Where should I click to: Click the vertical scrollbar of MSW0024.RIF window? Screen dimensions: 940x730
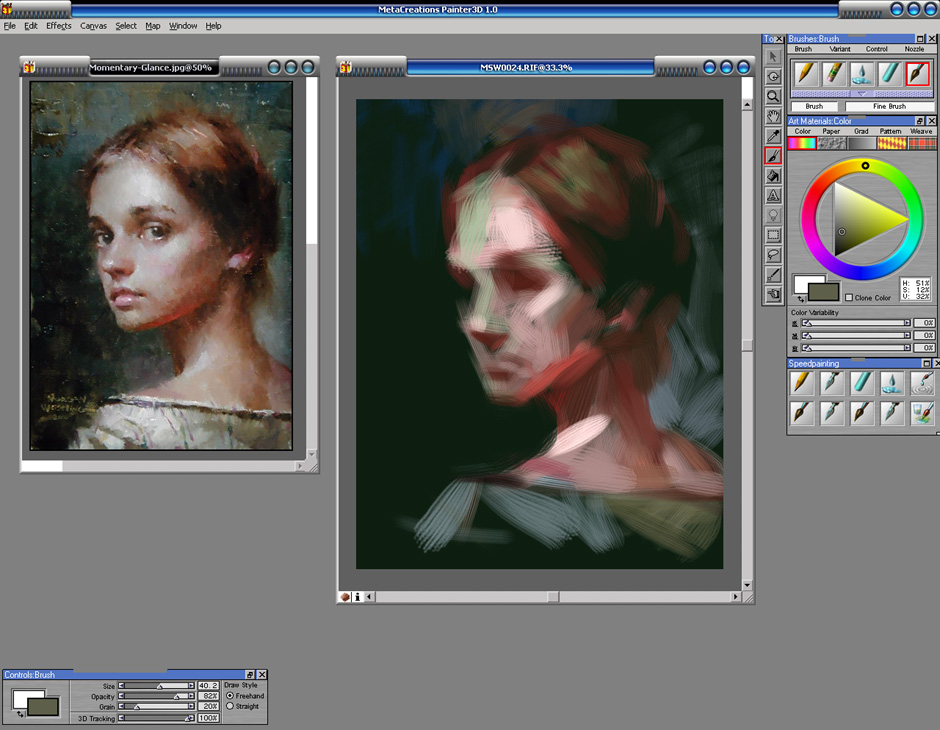pyautogui.click(x=747, y=345)
